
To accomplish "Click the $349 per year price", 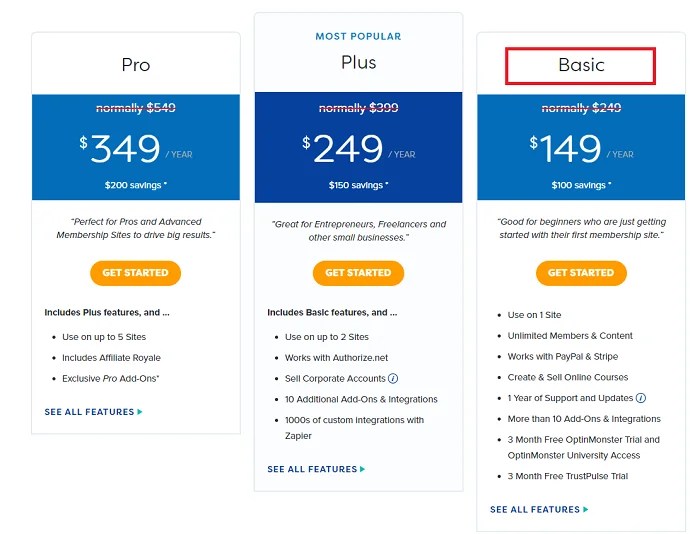I will click(x=136, y=149).
